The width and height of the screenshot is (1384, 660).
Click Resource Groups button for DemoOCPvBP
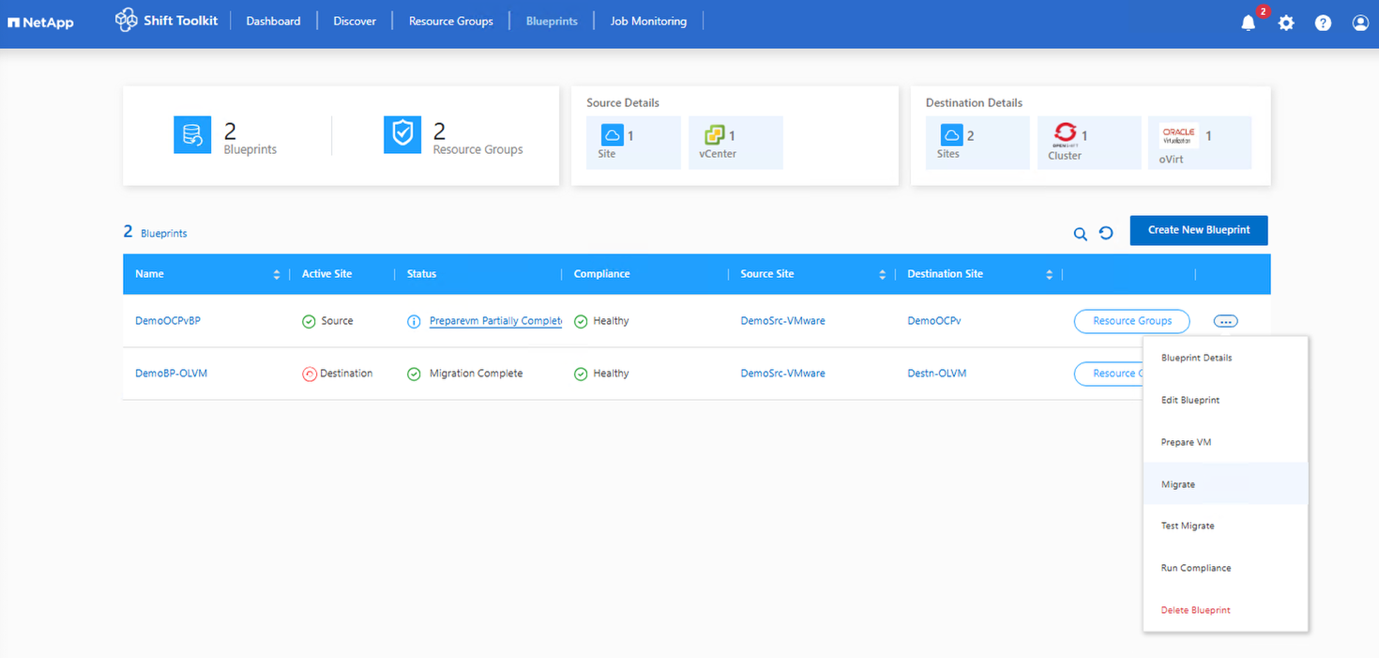(1132, 321)
